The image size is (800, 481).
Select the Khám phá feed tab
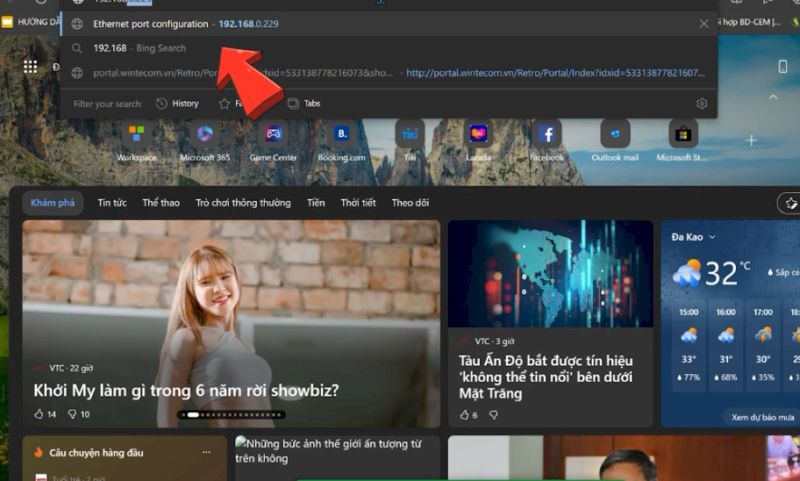[x=53, y=203]
